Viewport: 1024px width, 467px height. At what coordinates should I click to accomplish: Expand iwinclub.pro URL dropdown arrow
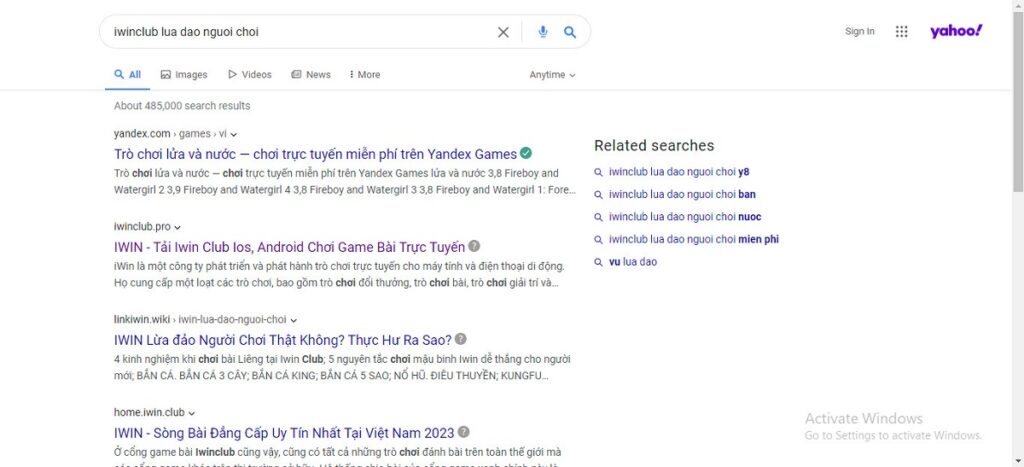point(178,227)
